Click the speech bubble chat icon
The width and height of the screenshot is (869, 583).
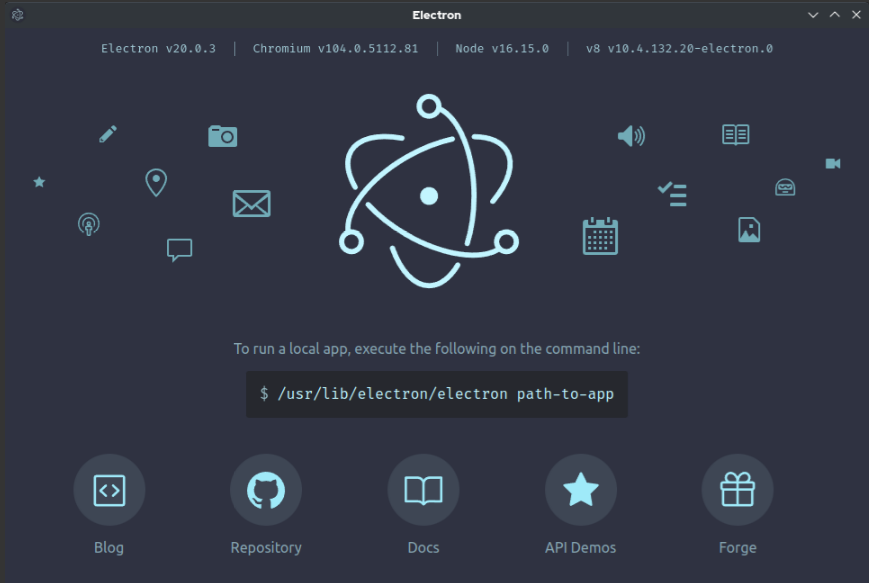[x=180, y=250]
